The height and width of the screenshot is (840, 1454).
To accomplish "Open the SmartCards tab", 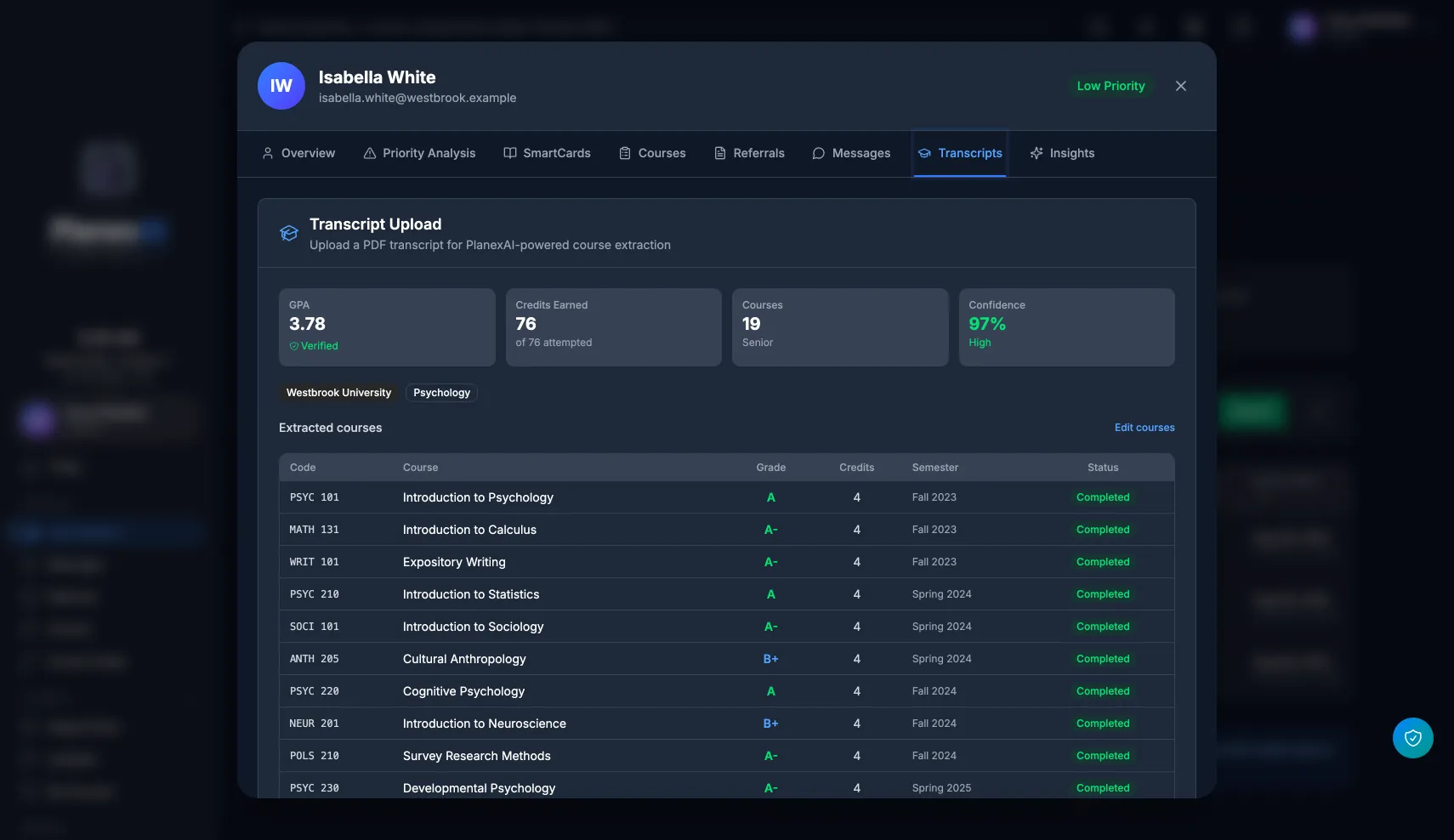I will 547,153.
